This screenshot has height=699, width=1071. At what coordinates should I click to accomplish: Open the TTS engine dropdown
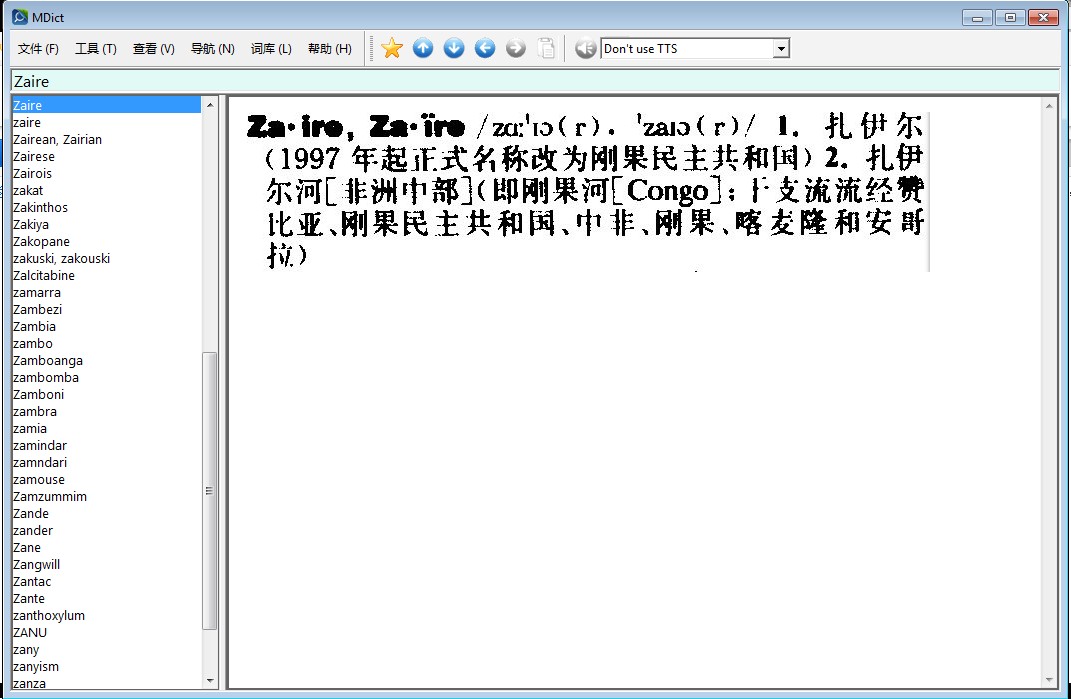tap(781, 49)
